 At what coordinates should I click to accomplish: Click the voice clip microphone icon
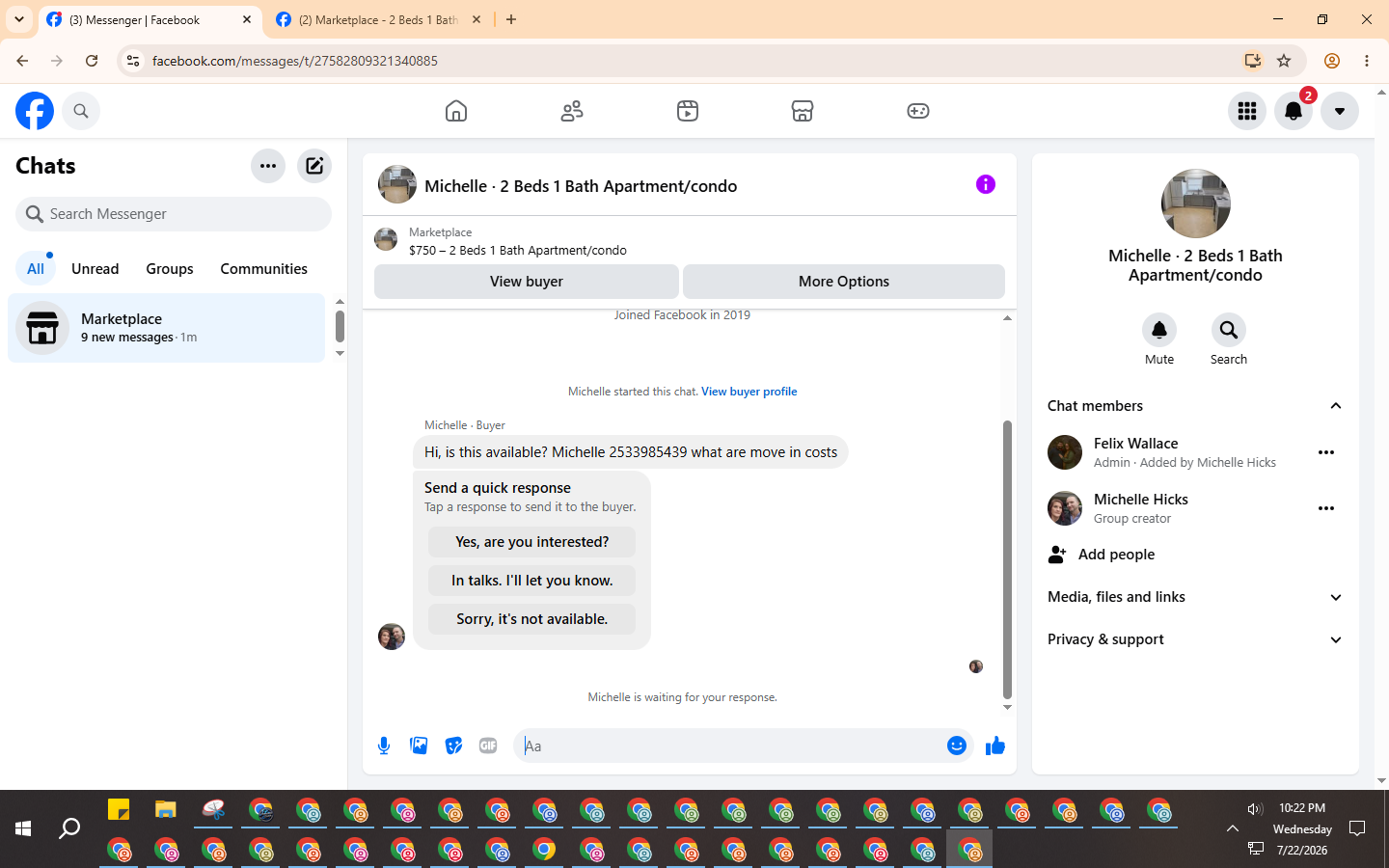(384, 746)
